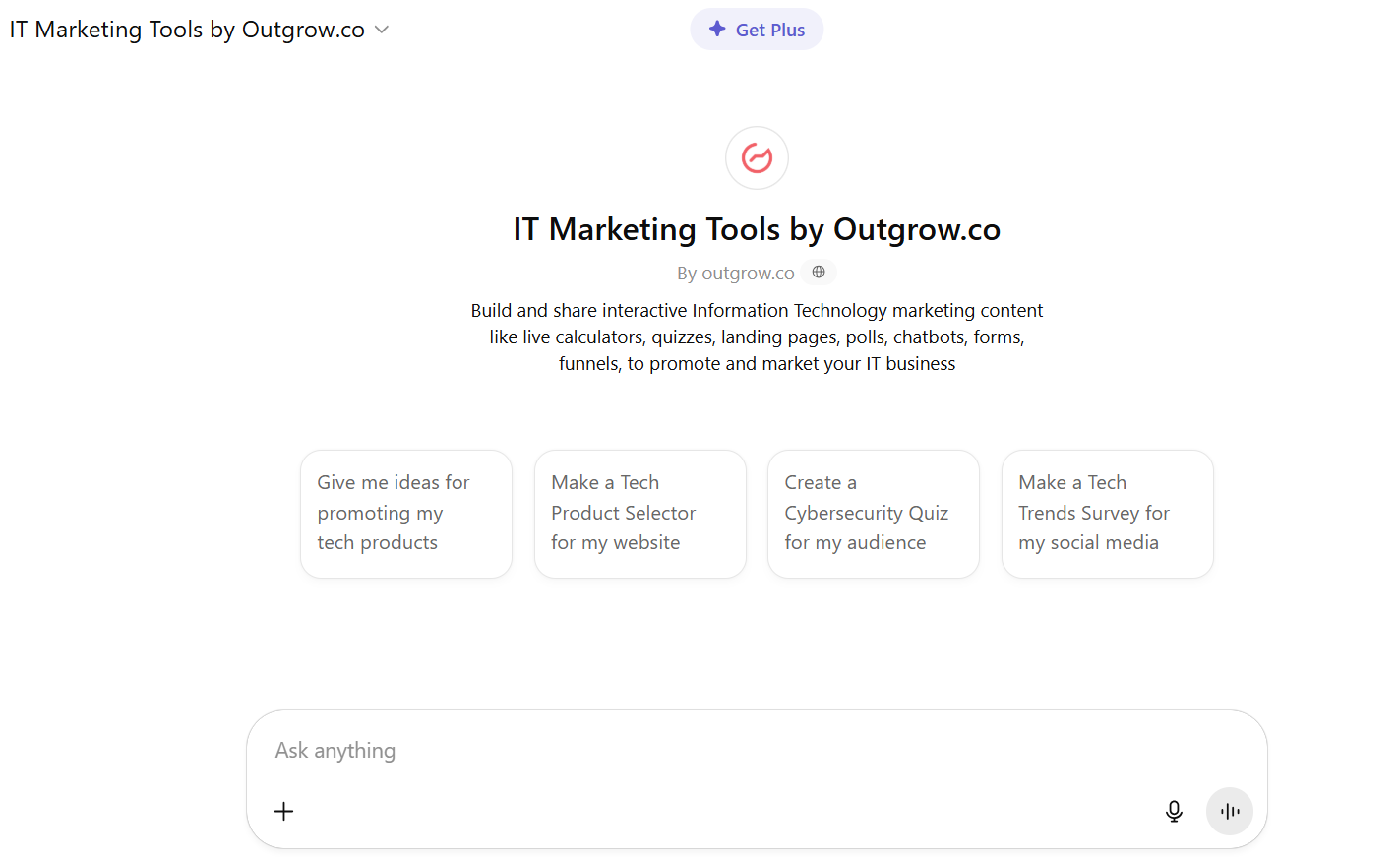The width and height of the screenshot is (1400, 859).
Task: Click the Outgrow logo avatar
Action: click(x=757, y=157)
